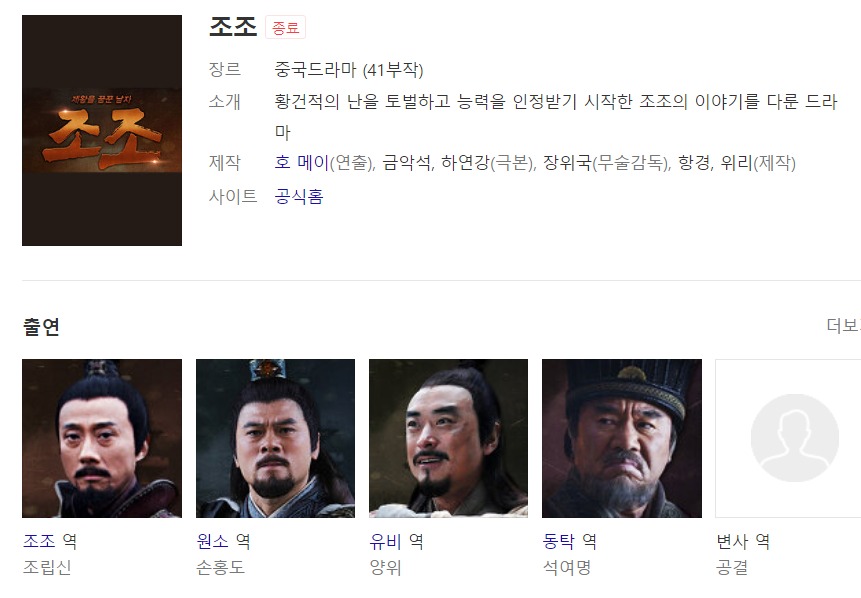The width and height of the screenshot is (861, 598).
Task: Click the 호 메이 director link
Action: point(301,163)
